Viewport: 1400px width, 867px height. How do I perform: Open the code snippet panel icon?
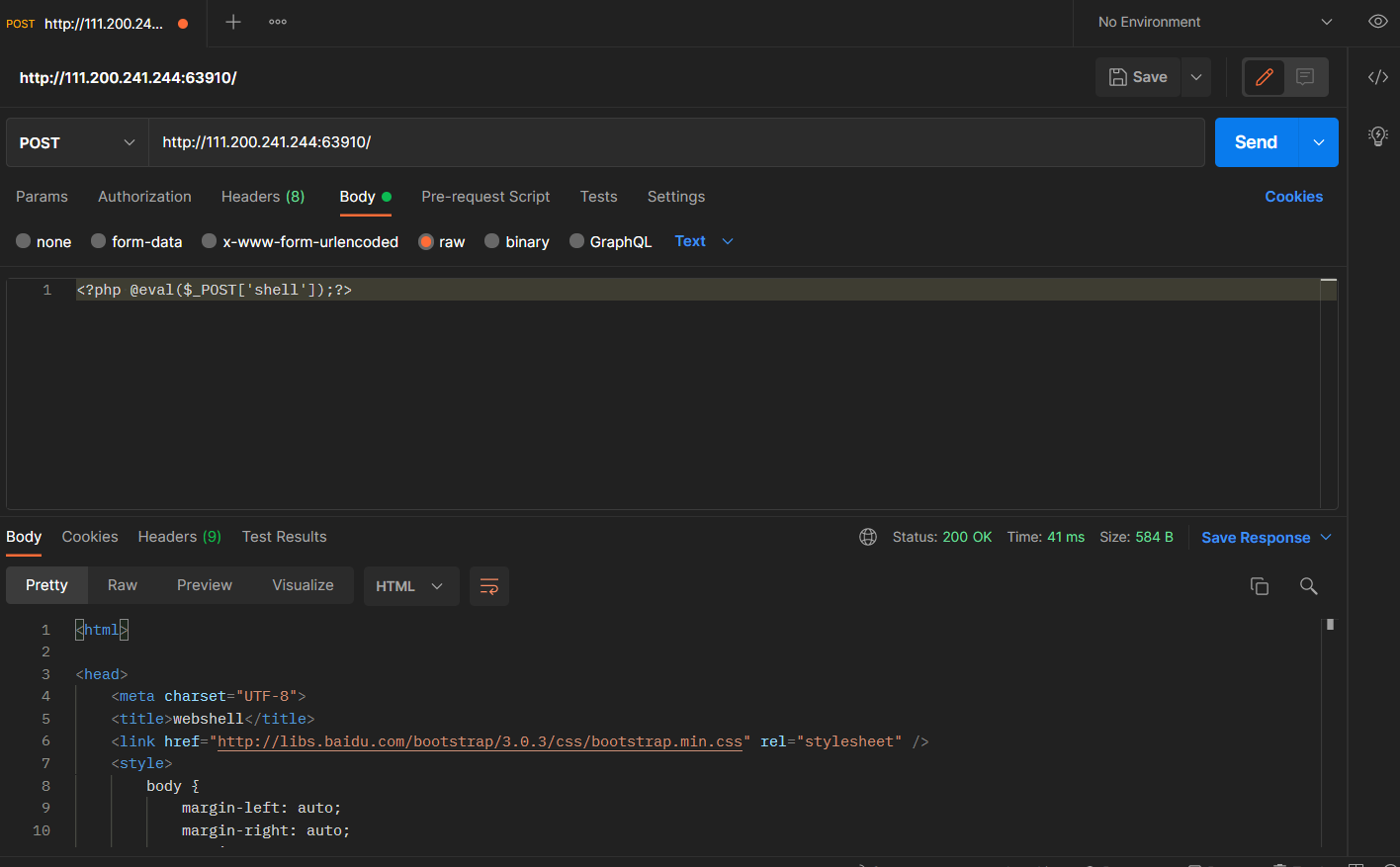tap(1377, 77)
